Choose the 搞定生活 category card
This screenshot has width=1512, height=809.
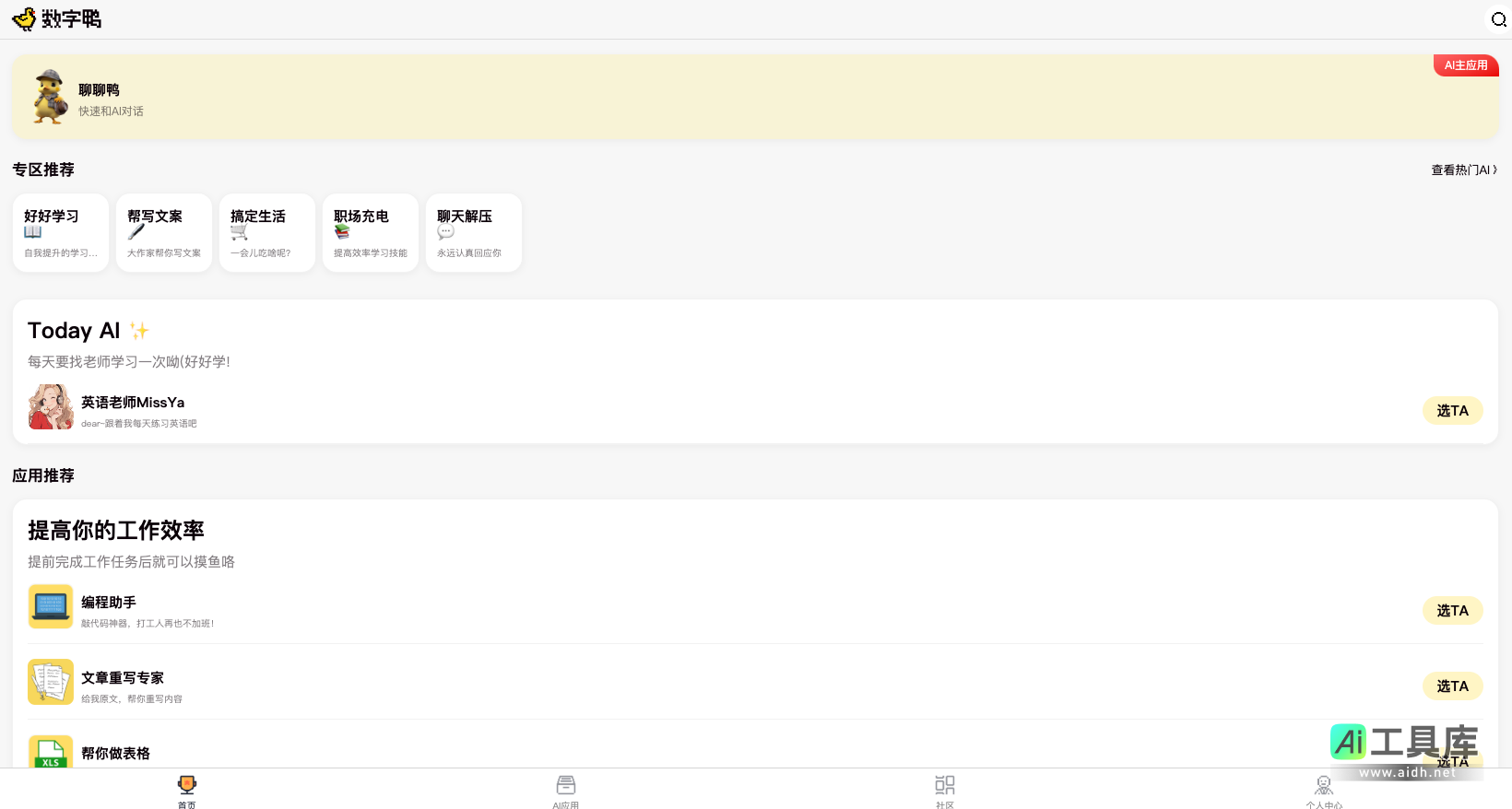point(267,233)
